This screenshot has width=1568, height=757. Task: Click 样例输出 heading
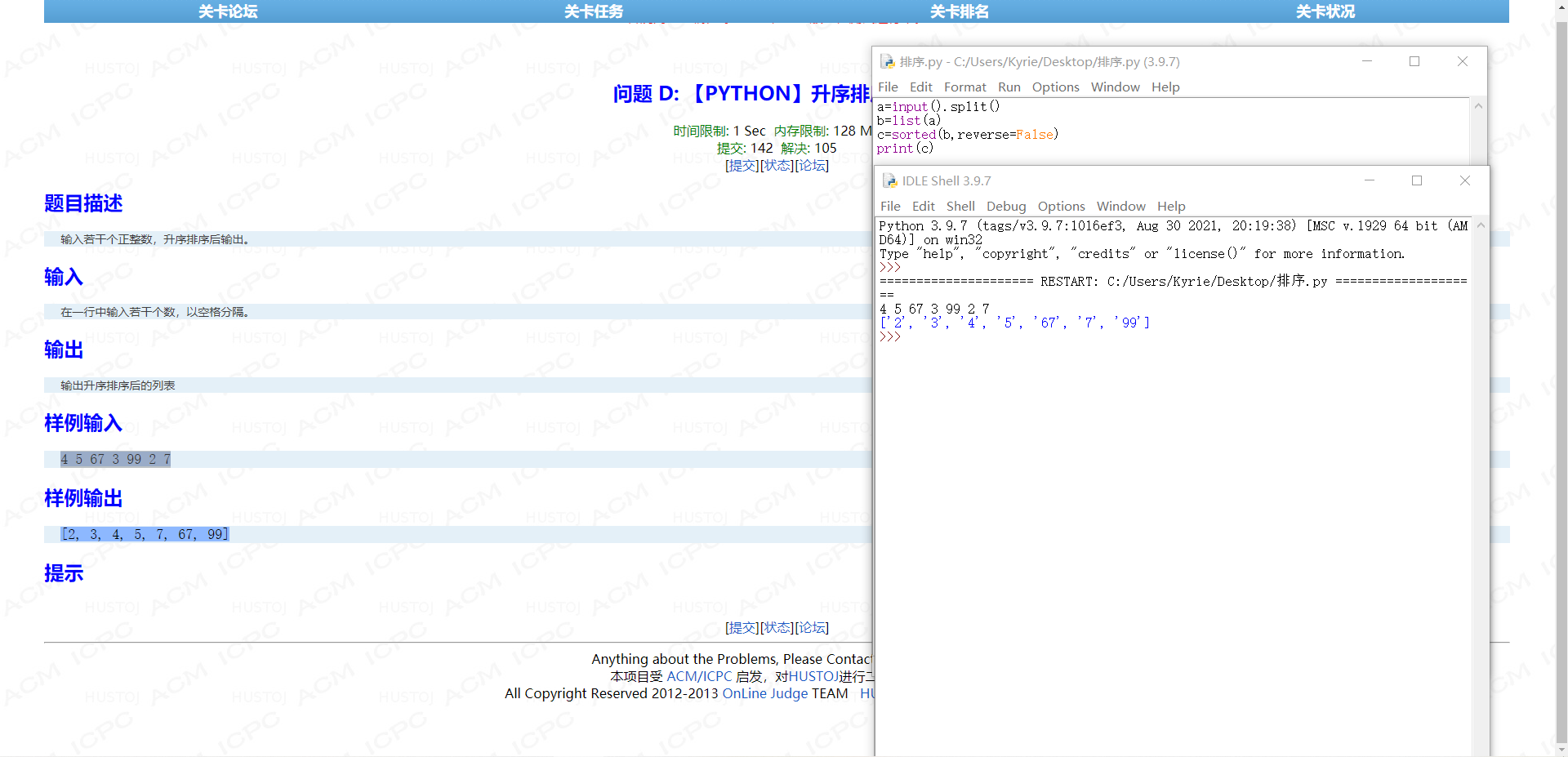83,498
